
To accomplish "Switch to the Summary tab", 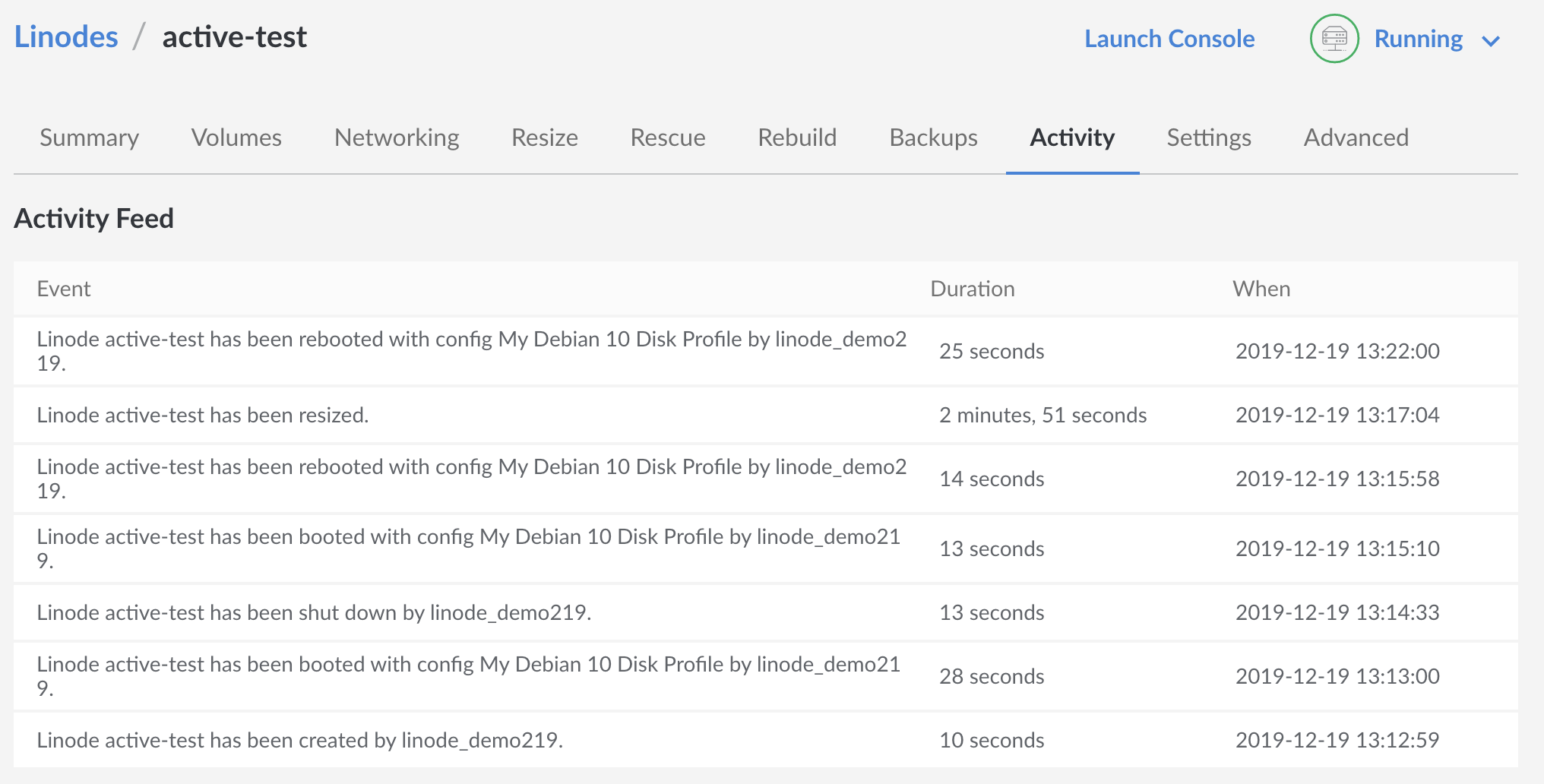I will tap(89, 138).
